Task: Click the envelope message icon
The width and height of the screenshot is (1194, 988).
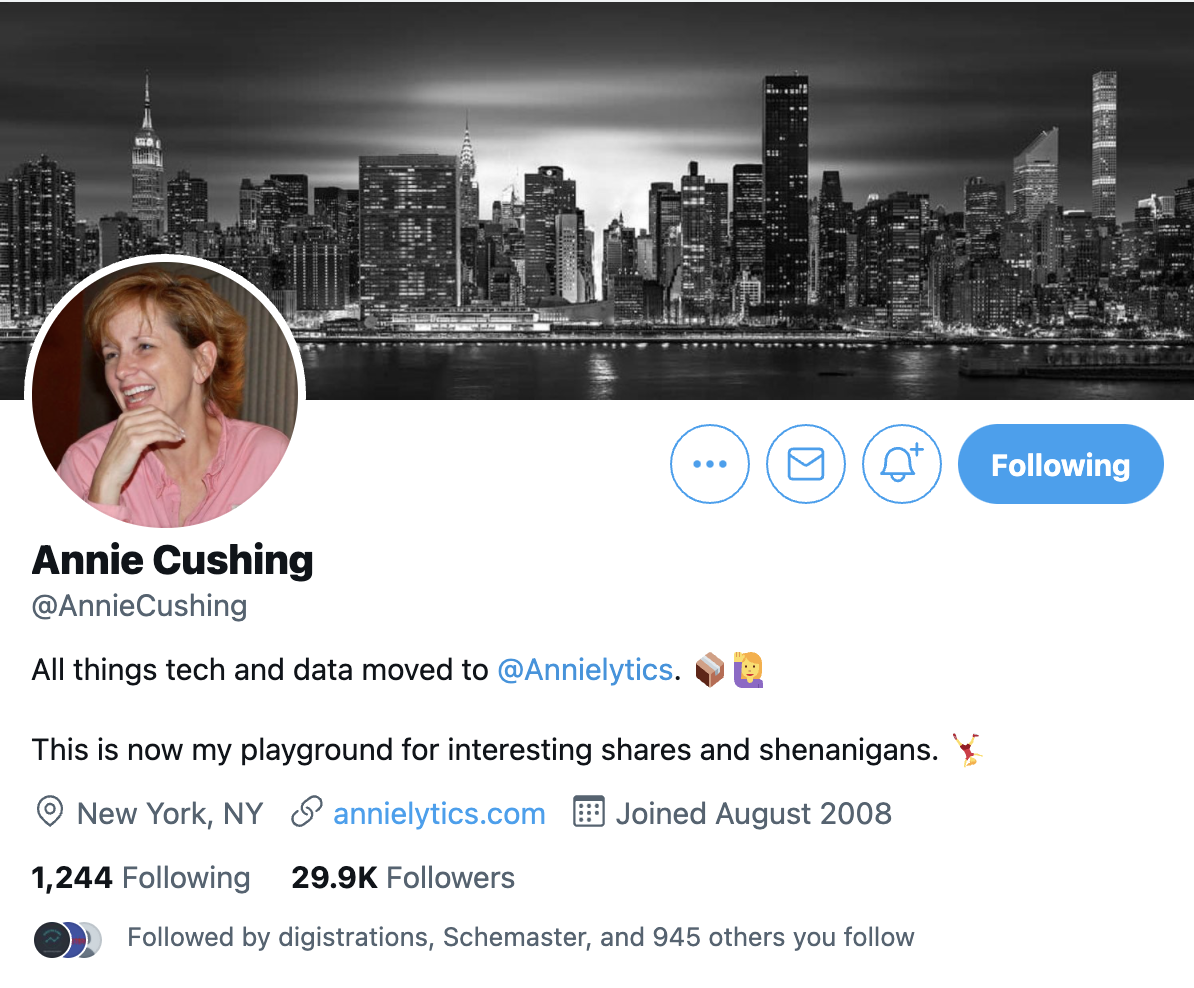Action: (x=806, y=464)
